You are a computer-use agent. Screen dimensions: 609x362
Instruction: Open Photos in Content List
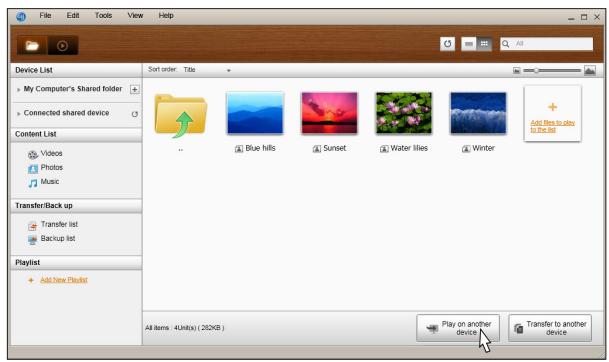tap(52, 167)
